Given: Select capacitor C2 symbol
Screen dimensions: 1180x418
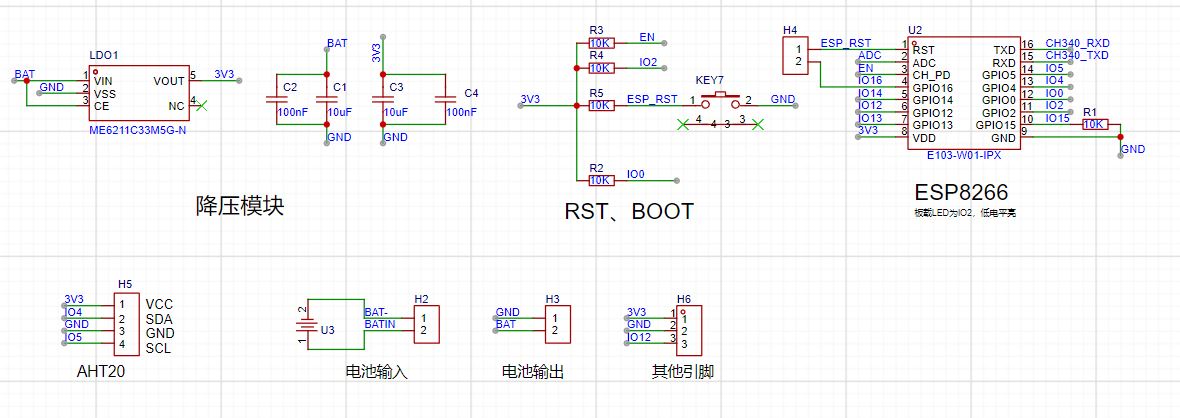Looking at the screenshot, I should click(x=276, y=99).
